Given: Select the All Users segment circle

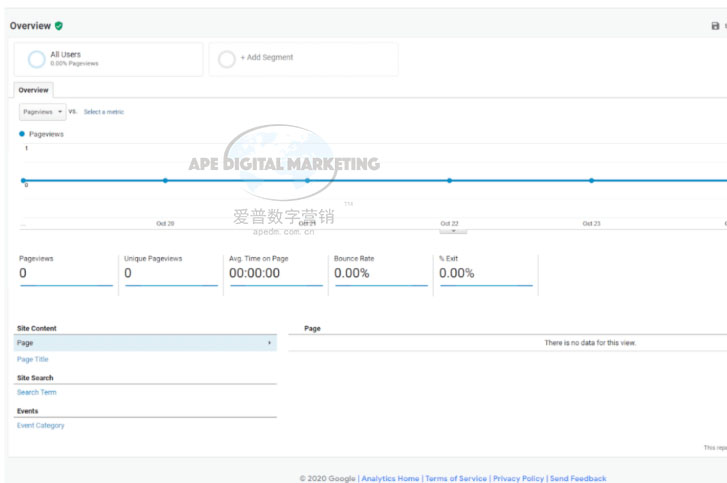Looking at the screenshot, I should [36, 59].
